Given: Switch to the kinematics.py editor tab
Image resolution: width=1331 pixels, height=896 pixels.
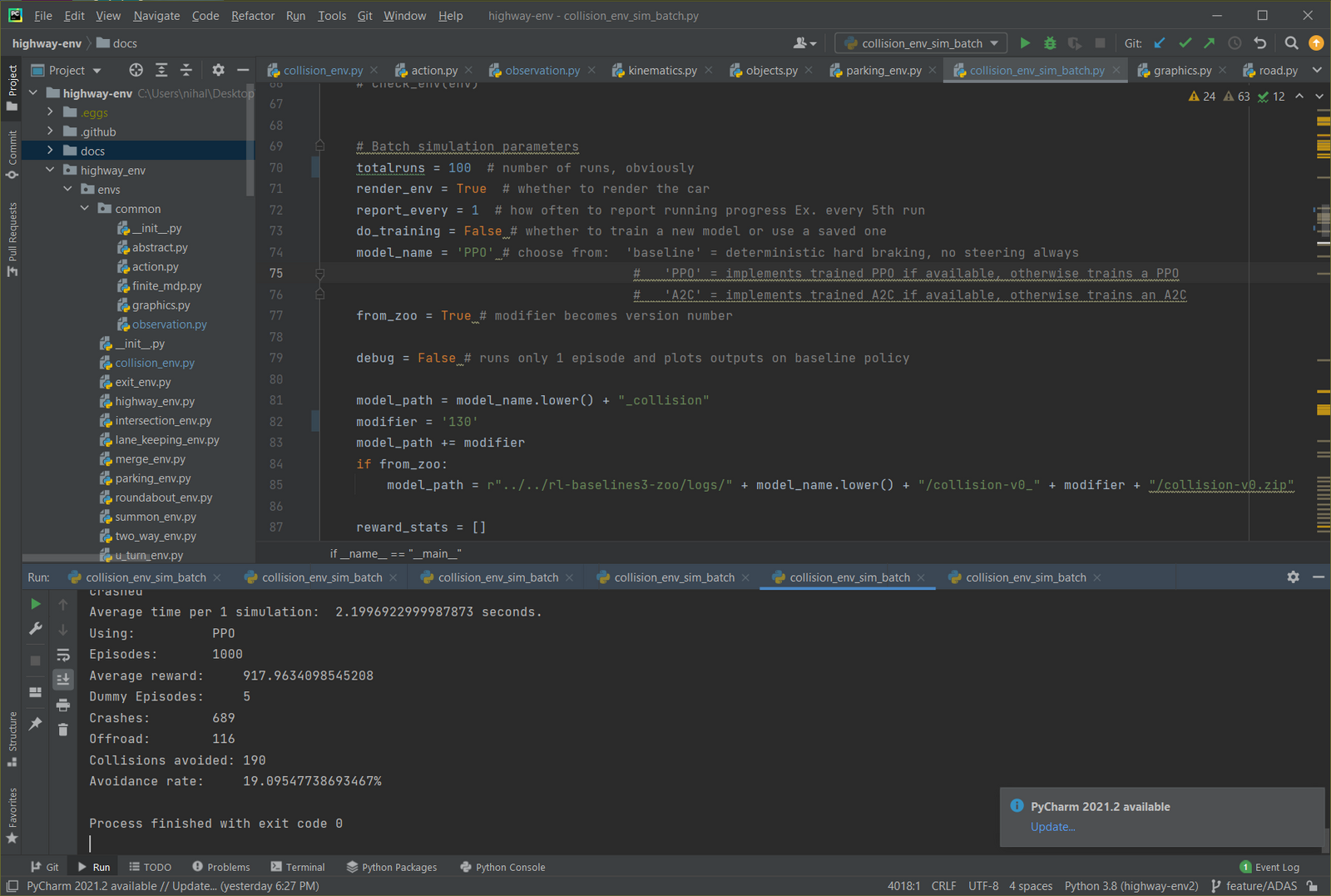Looking at the screenshot, I should click(662, 71).
